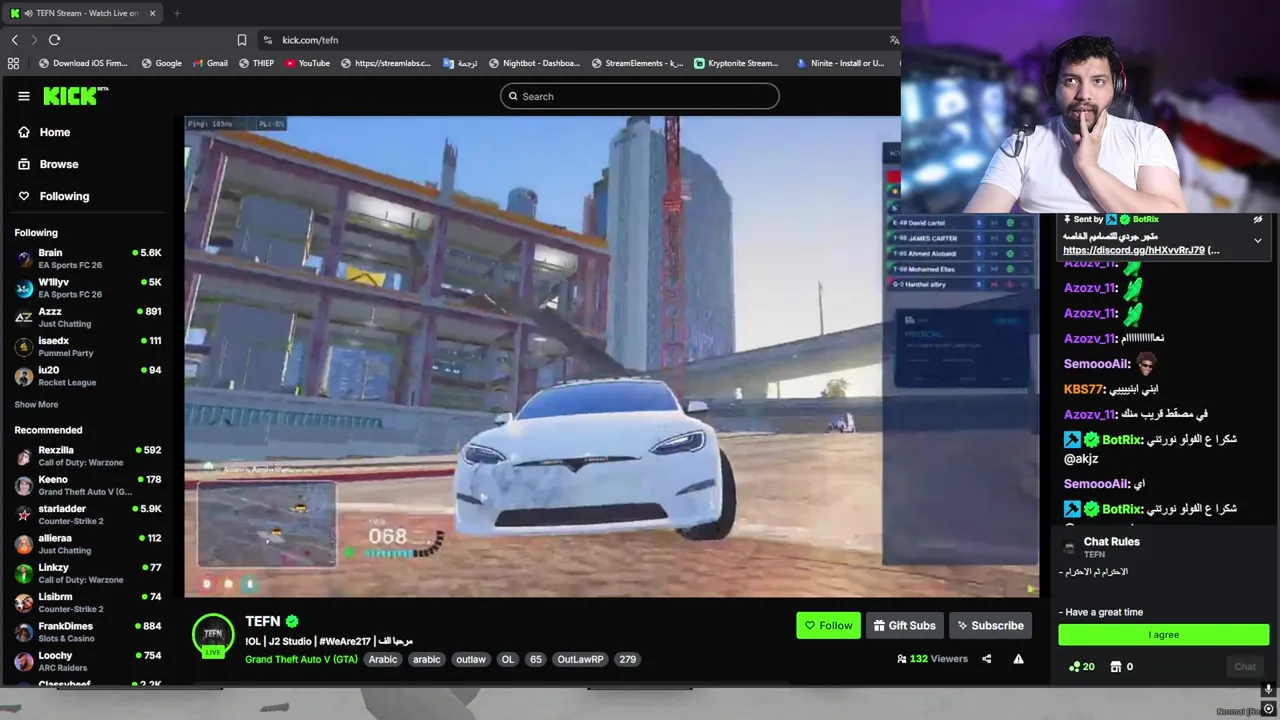The image size is (1280, 720).
Task: Open the YouTube bookmark
Action: (307, 63)
